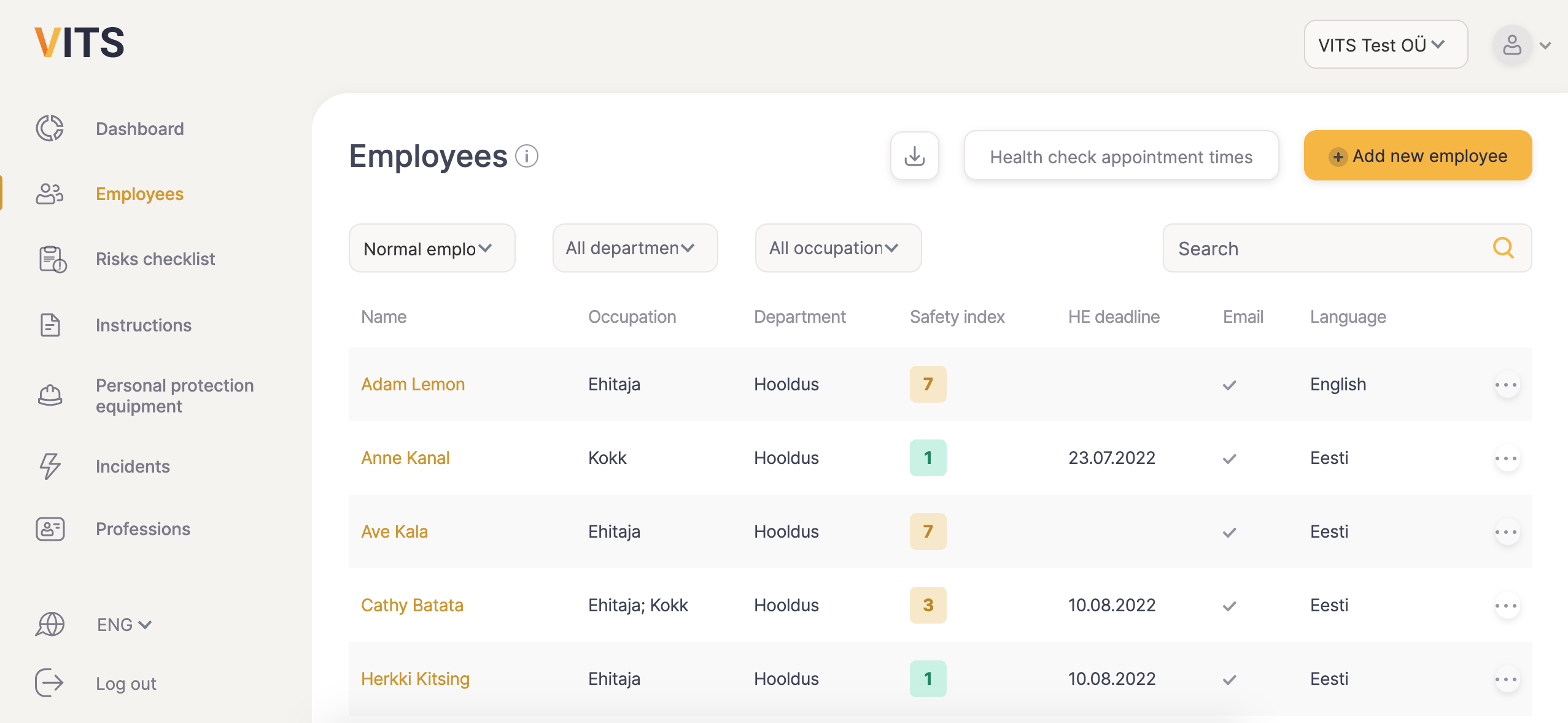Open the Professions section
Image resolution: width=1568 pixels, height=723 pixels.
142,528
